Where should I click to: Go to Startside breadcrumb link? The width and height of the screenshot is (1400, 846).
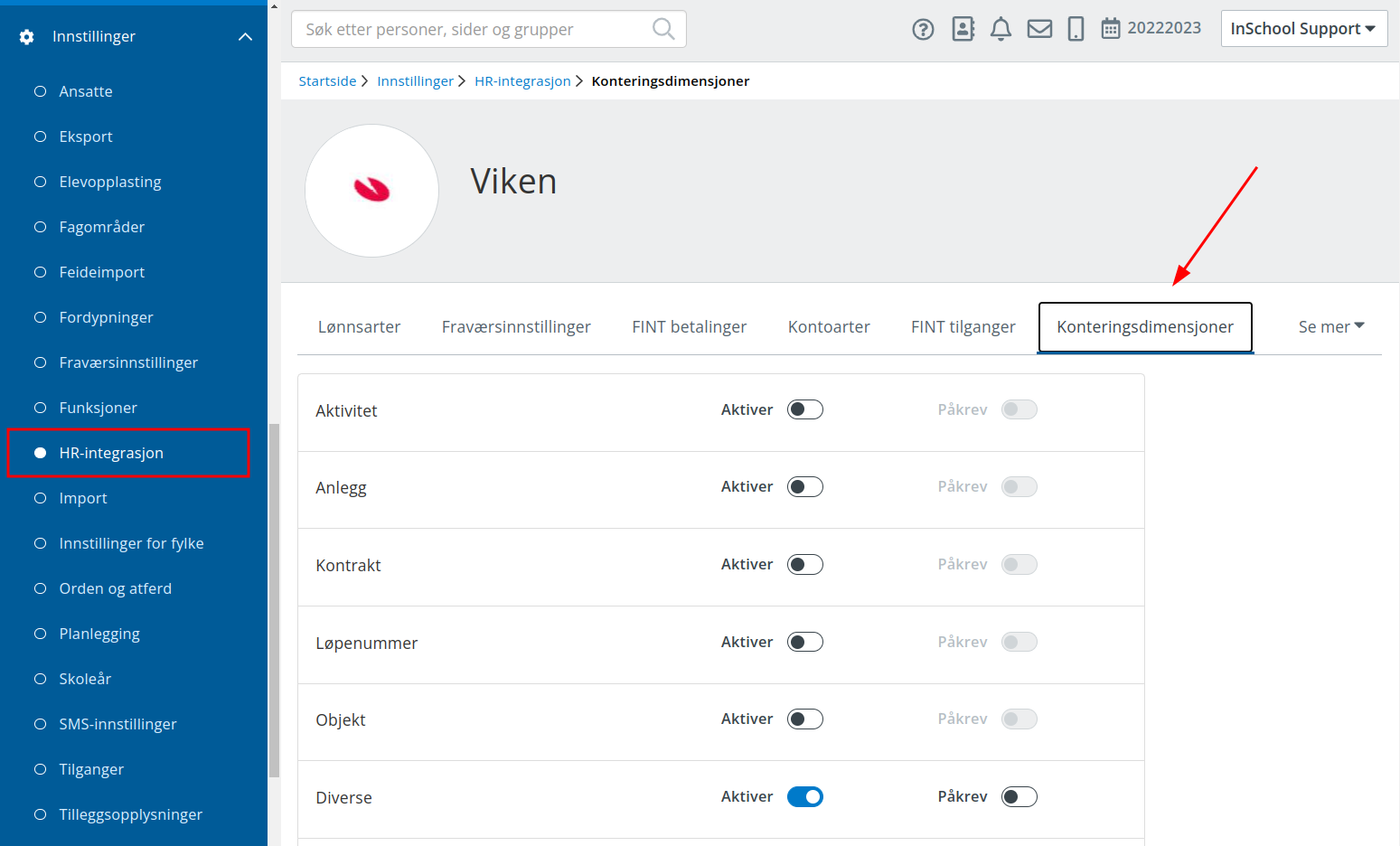point(327,81)
